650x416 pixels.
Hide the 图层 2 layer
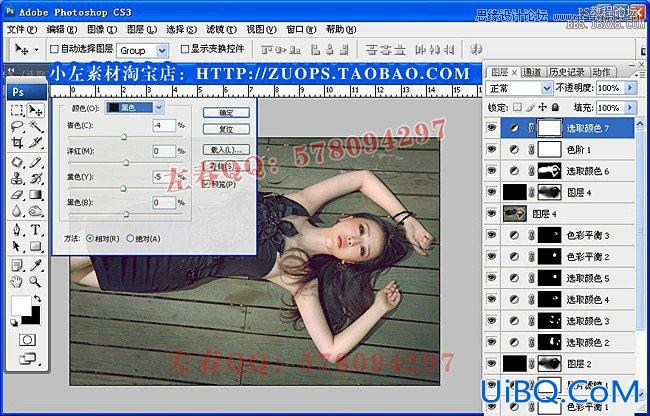click(492, 363)
